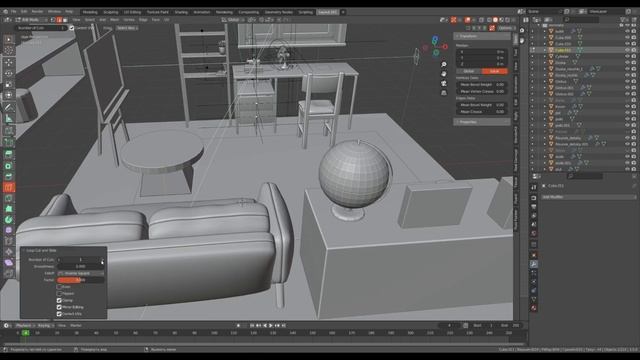Select the Move tool
Viewport: 640px width, 360px height.
9,62
